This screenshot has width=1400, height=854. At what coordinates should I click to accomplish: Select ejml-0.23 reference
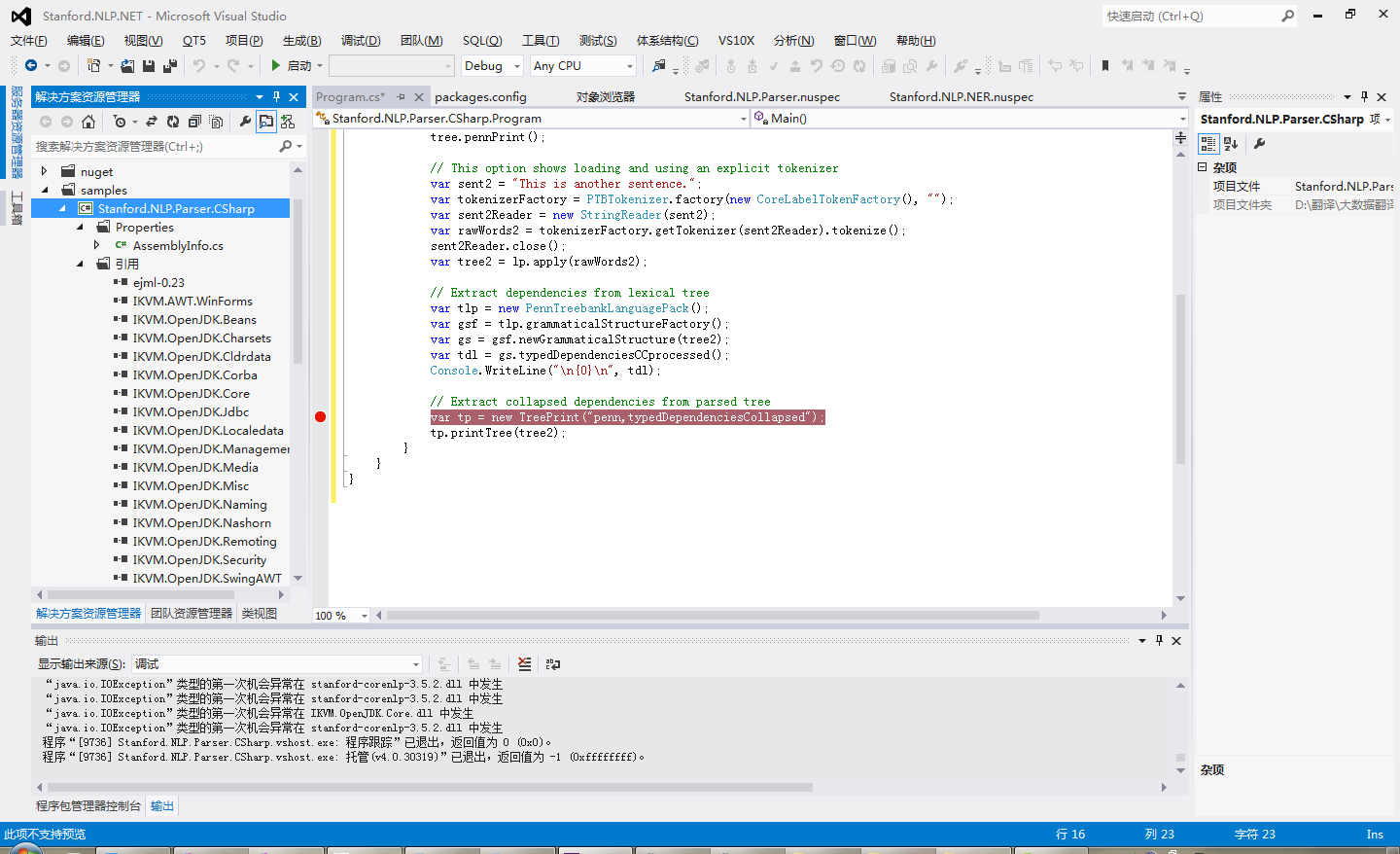158,282
